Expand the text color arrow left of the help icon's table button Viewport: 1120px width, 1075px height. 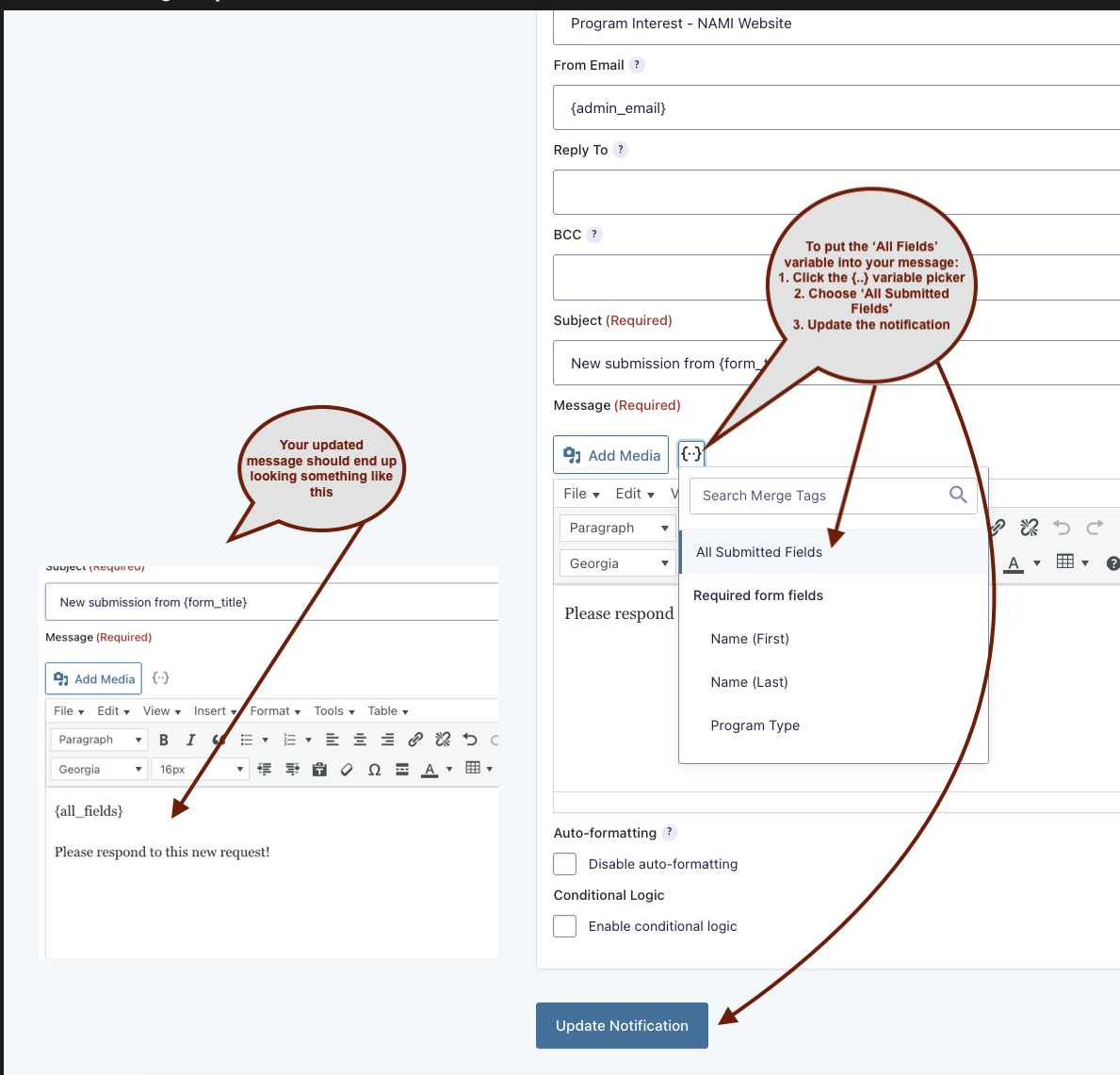[x=1037, y=562]
